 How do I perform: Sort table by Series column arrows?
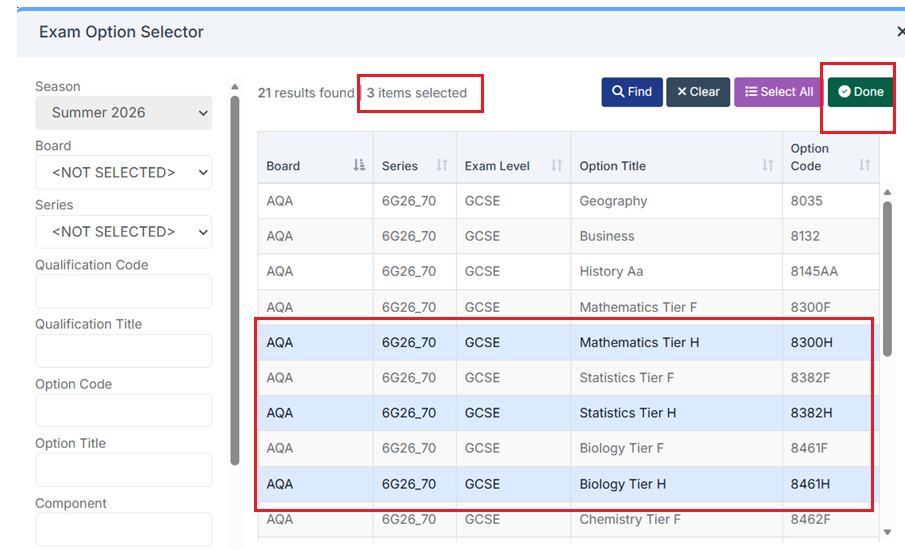pos(441,166)
